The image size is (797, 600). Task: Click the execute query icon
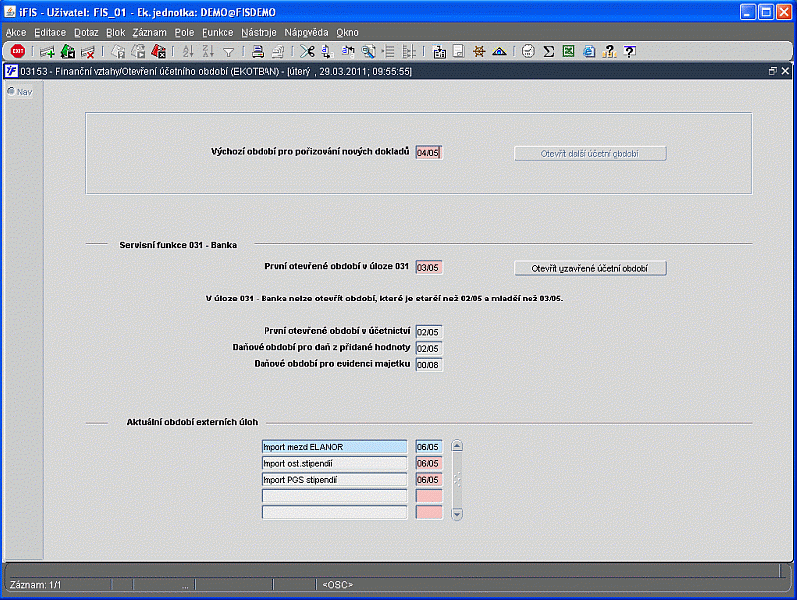[138, 51]
